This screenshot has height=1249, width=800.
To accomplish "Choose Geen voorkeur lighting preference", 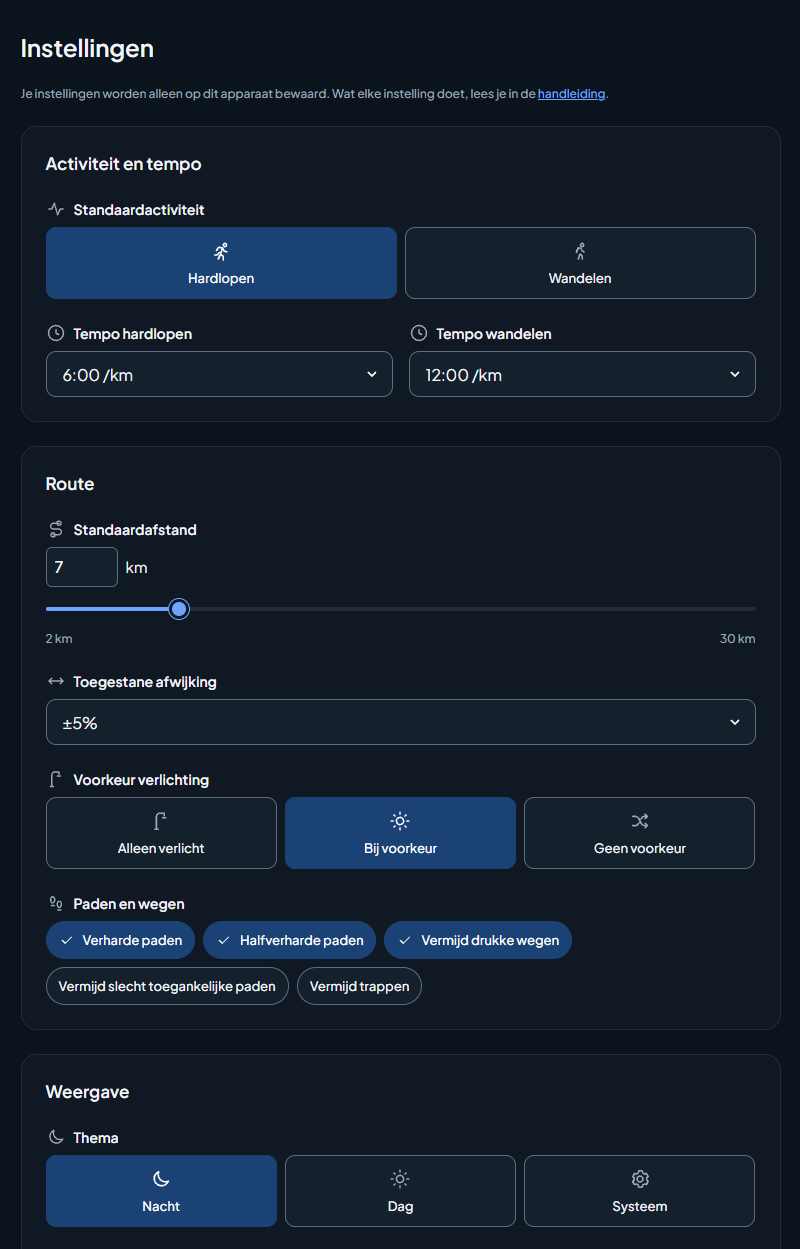I will pyautogui.click(x=639, y=833).
